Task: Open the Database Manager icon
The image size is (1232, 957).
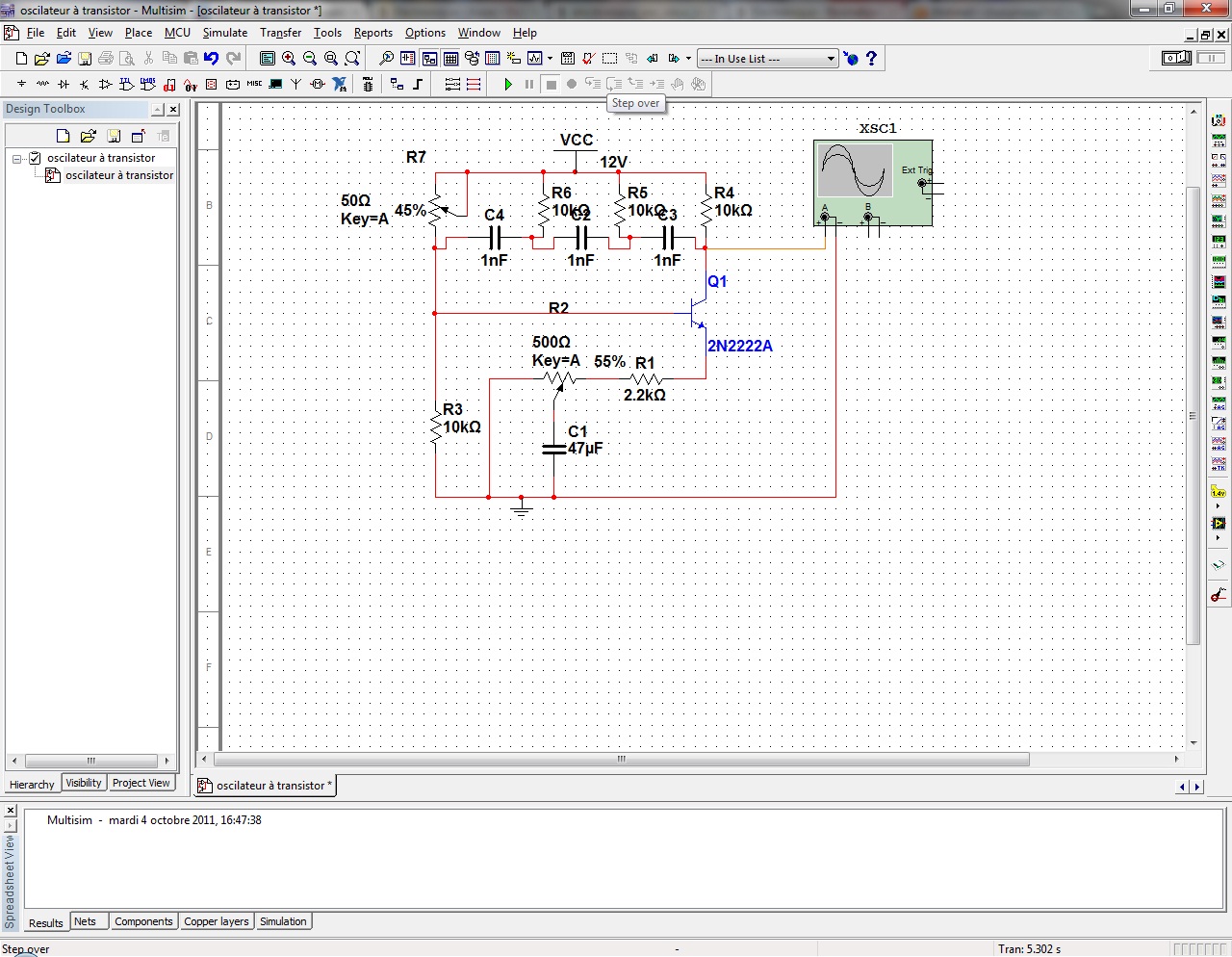Action: point(472,59)
